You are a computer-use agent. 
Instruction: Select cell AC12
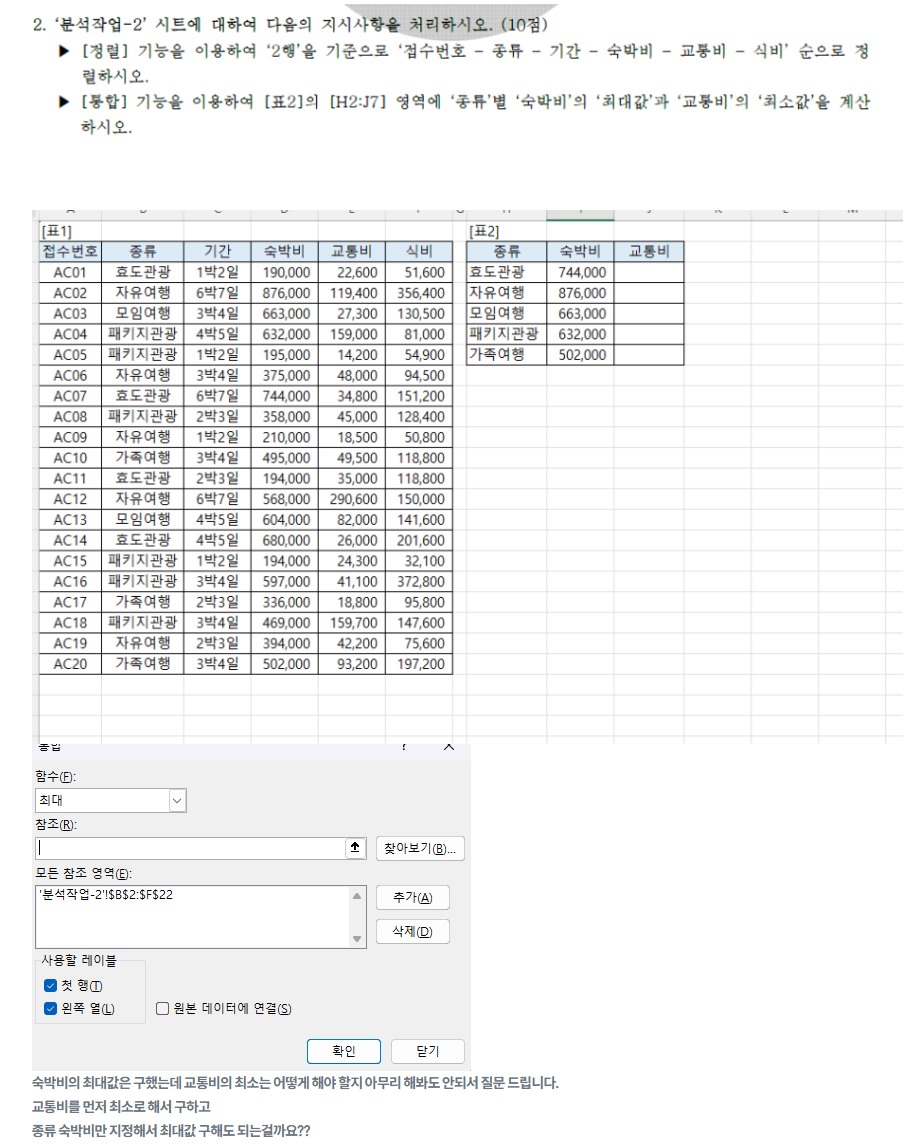[70, 499]
